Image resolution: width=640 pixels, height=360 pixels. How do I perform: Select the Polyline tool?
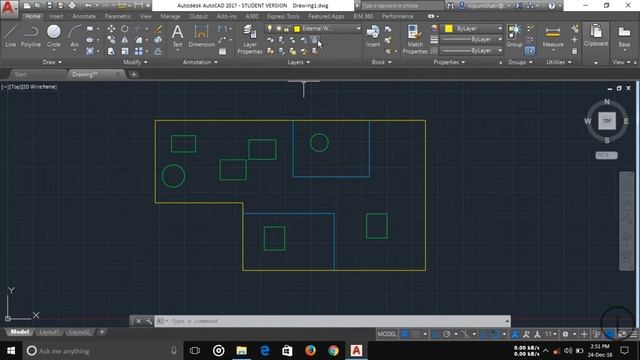[x=31, y=36]
